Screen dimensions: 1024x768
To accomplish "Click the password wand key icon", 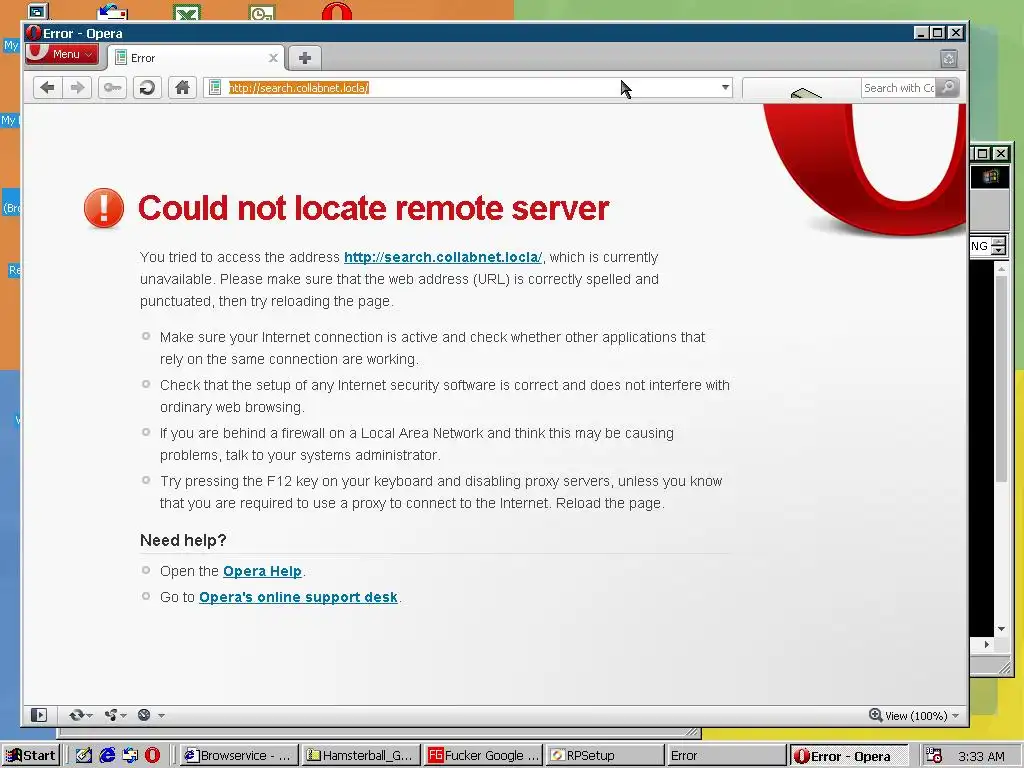I will [x=112, y=88].
